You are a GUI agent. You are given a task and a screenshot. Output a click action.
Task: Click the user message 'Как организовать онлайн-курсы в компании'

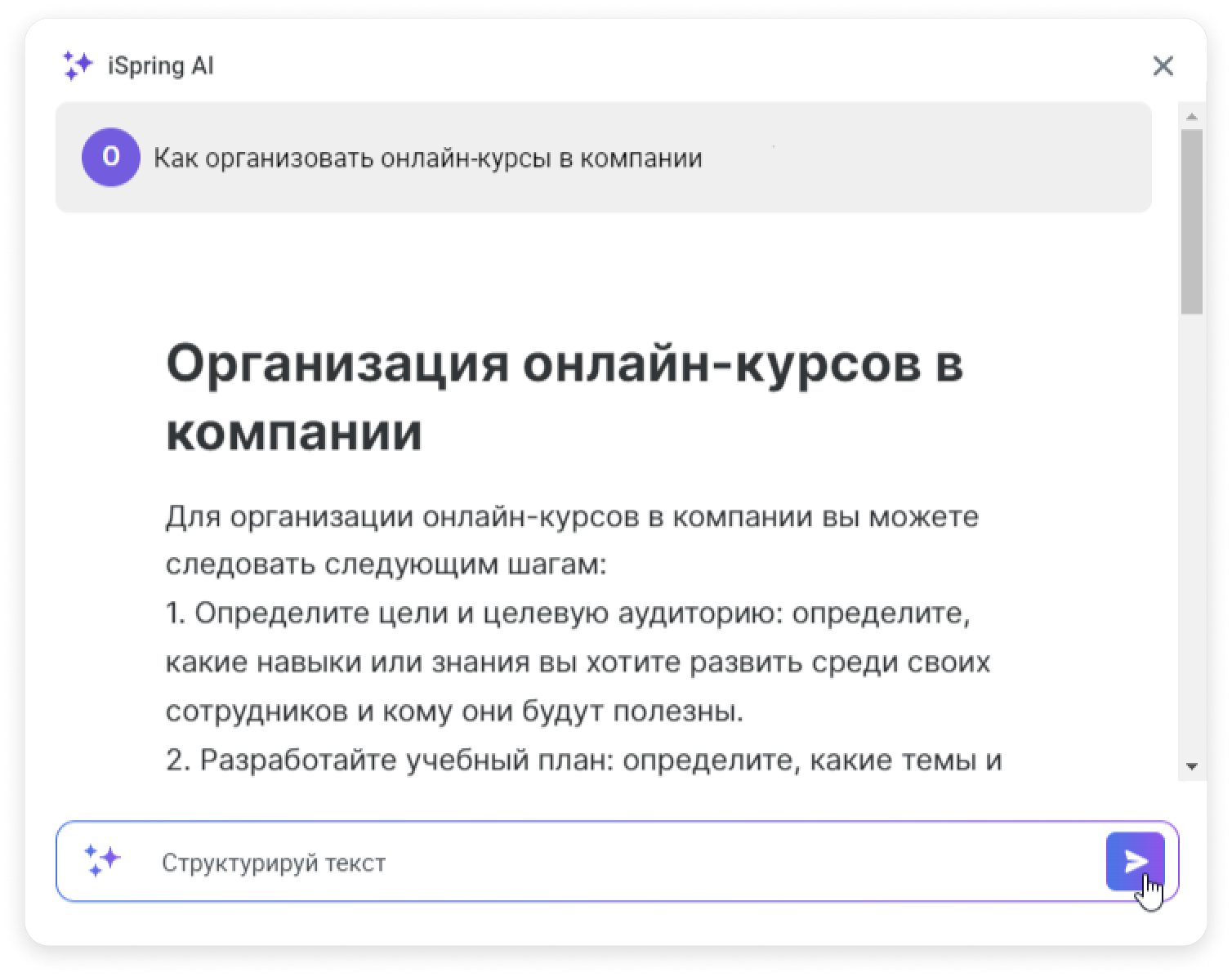point(428,158)
